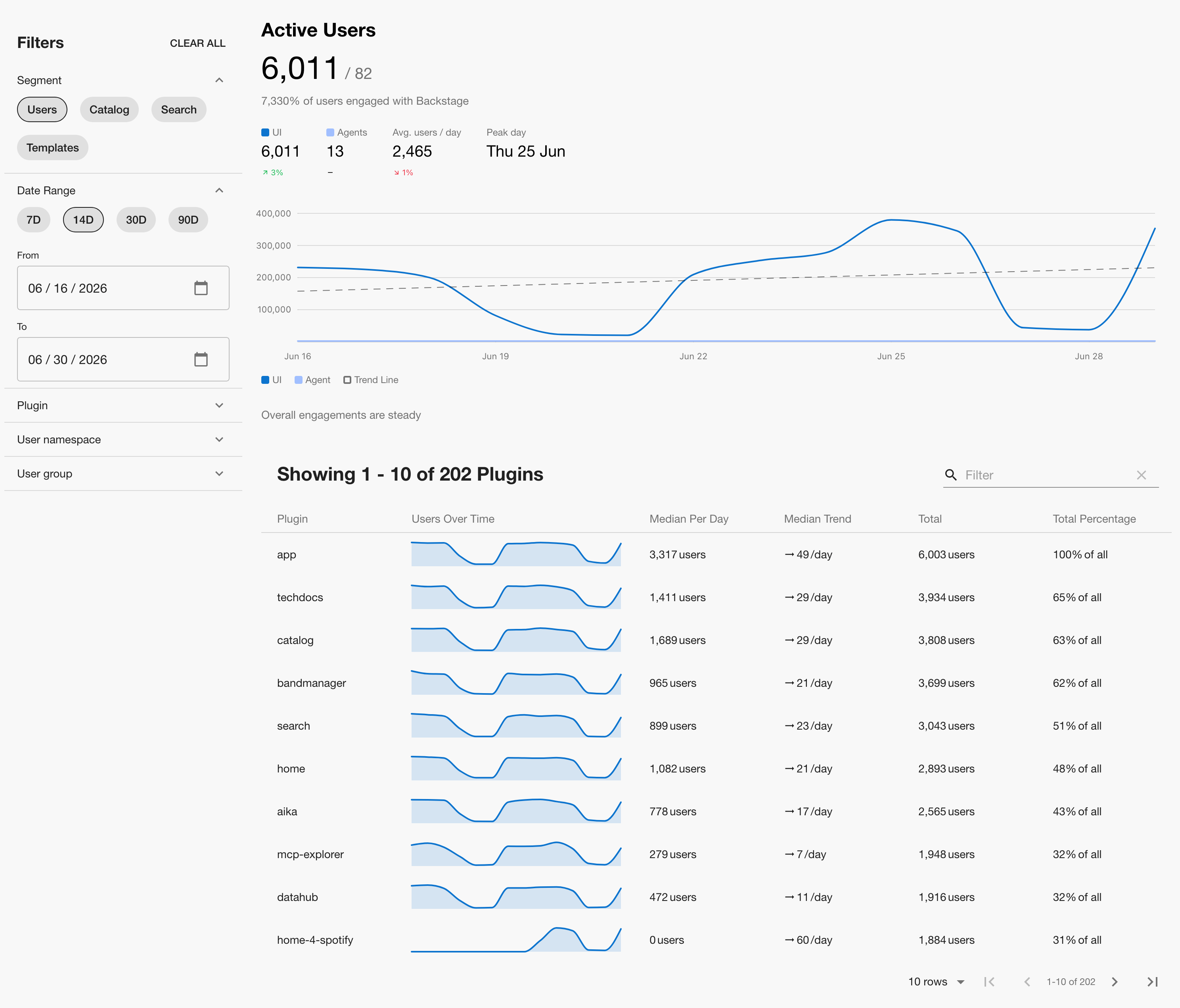Sort by Total column header

tap(929, 519)
